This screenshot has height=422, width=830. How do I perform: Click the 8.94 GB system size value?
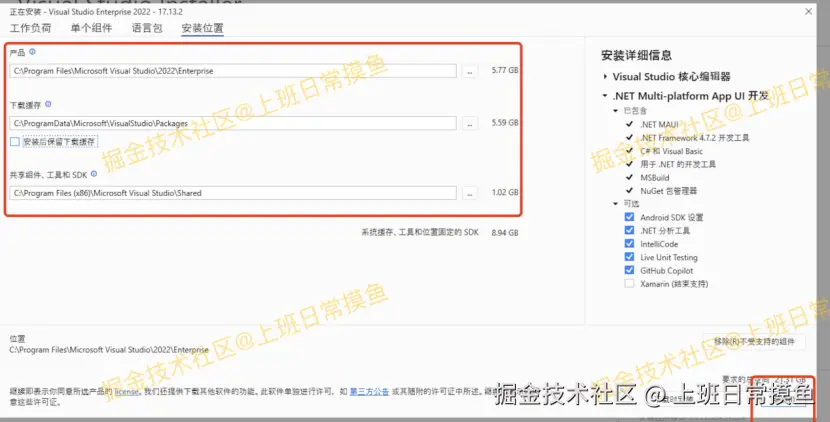tap(504, 232)
